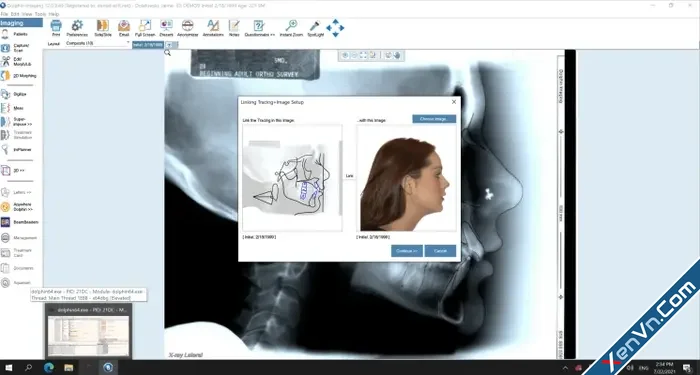Viewport: 700px width, 375px height.
Task: Click the Anonymize tool icon
Action: (x=188, y=28)
